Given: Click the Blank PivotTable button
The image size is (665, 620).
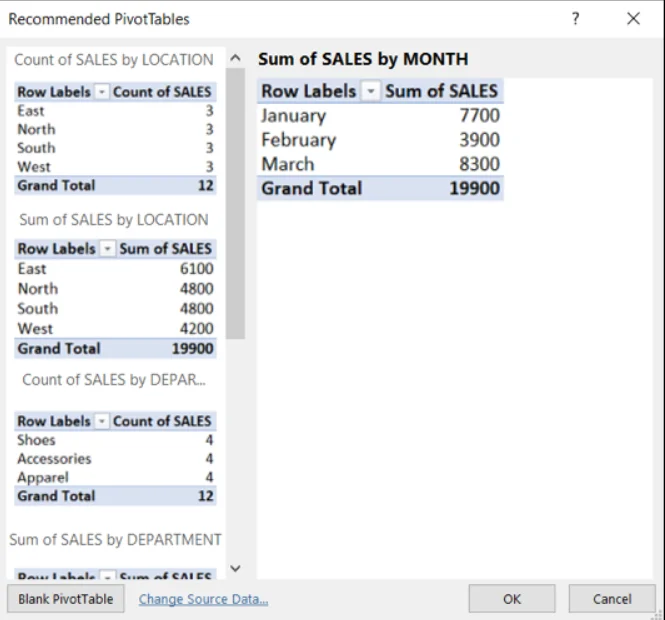Looking at the screenshot, I should click(66, 599).
